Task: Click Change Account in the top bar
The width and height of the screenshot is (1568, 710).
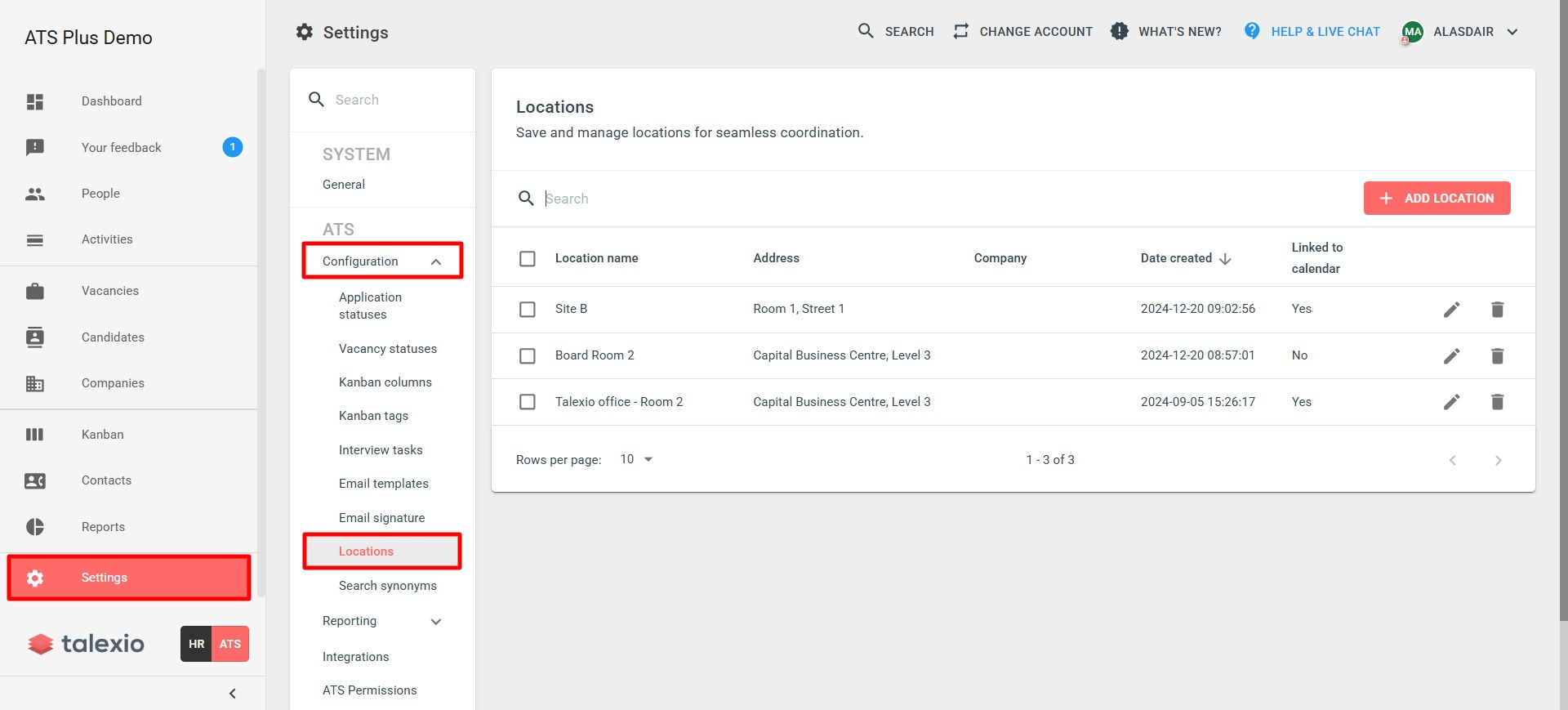Action: point(1022,32)
